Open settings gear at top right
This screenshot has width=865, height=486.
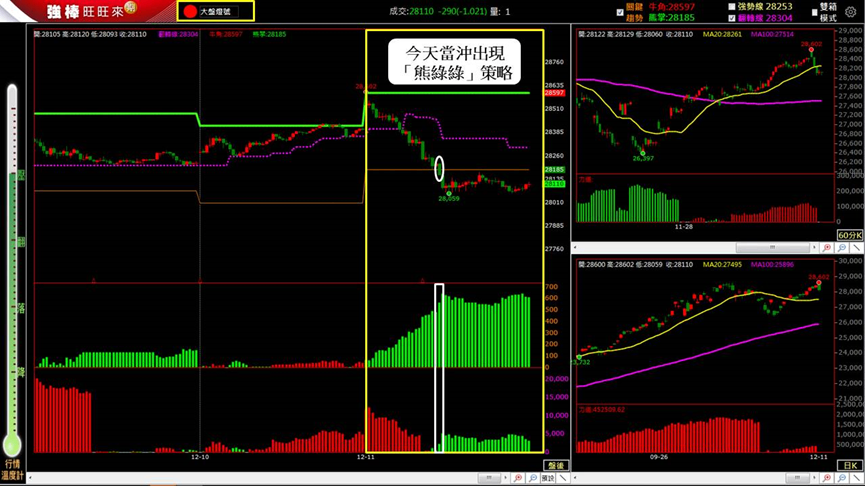pyautogui.click(x=850, y=12)
